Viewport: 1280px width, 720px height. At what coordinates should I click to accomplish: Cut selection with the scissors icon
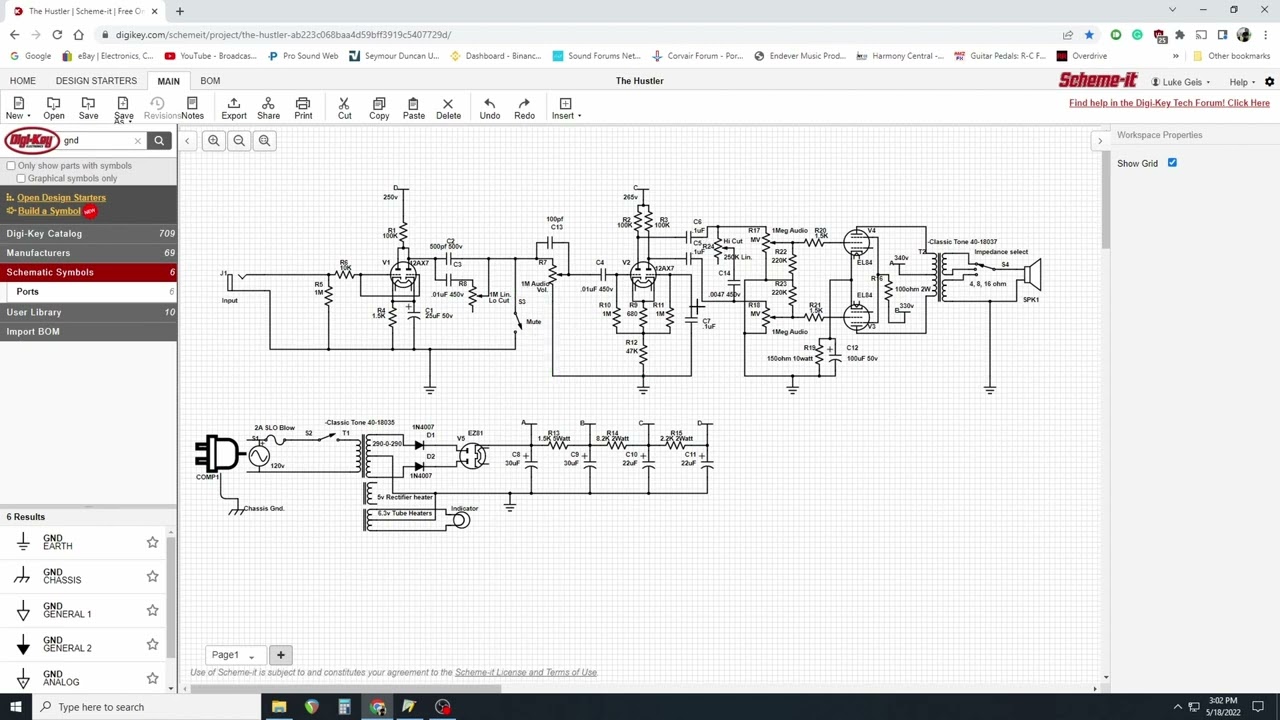[344, 108]
